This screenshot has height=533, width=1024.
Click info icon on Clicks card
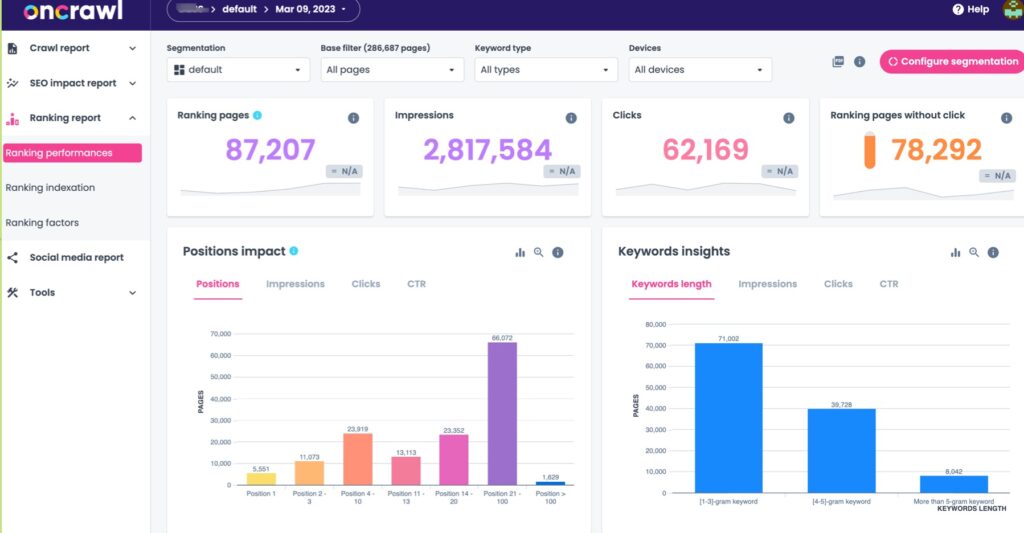tap(788, 118)
